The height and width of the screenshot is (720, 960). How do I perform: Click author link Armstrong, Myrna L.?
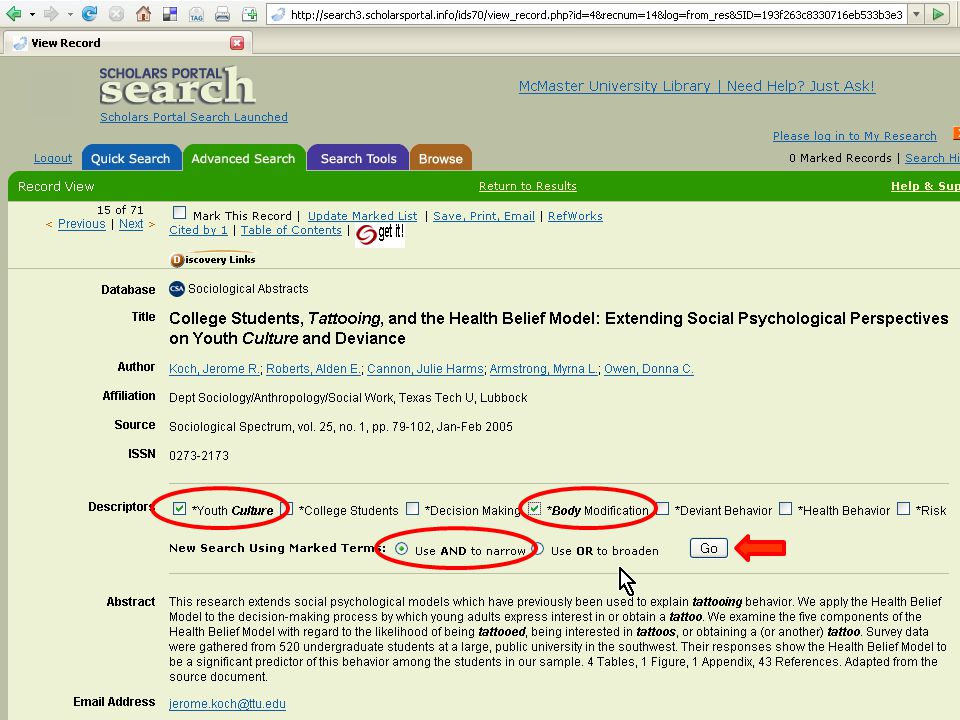pyautogui.click(x=544, y=369)
